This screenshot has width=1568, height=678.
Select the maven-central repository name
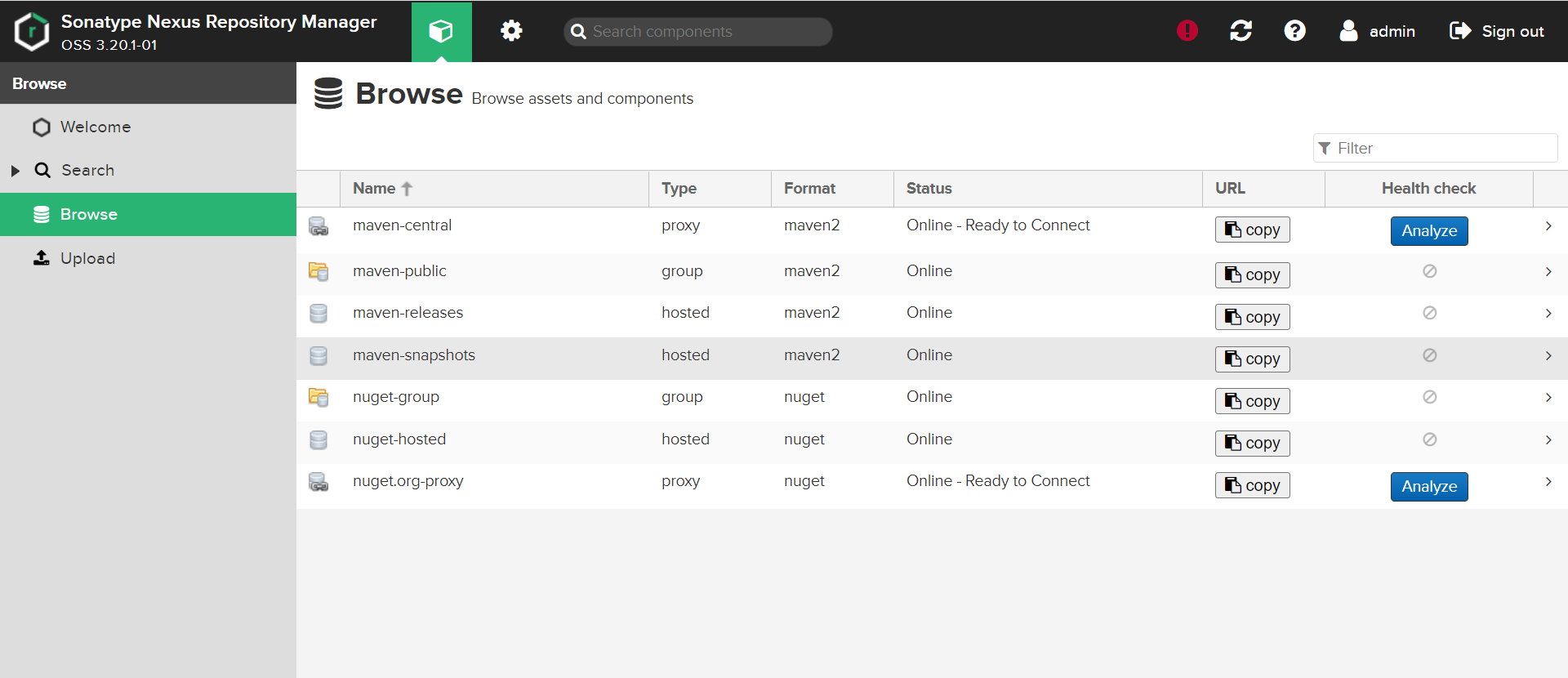[402, 225]
